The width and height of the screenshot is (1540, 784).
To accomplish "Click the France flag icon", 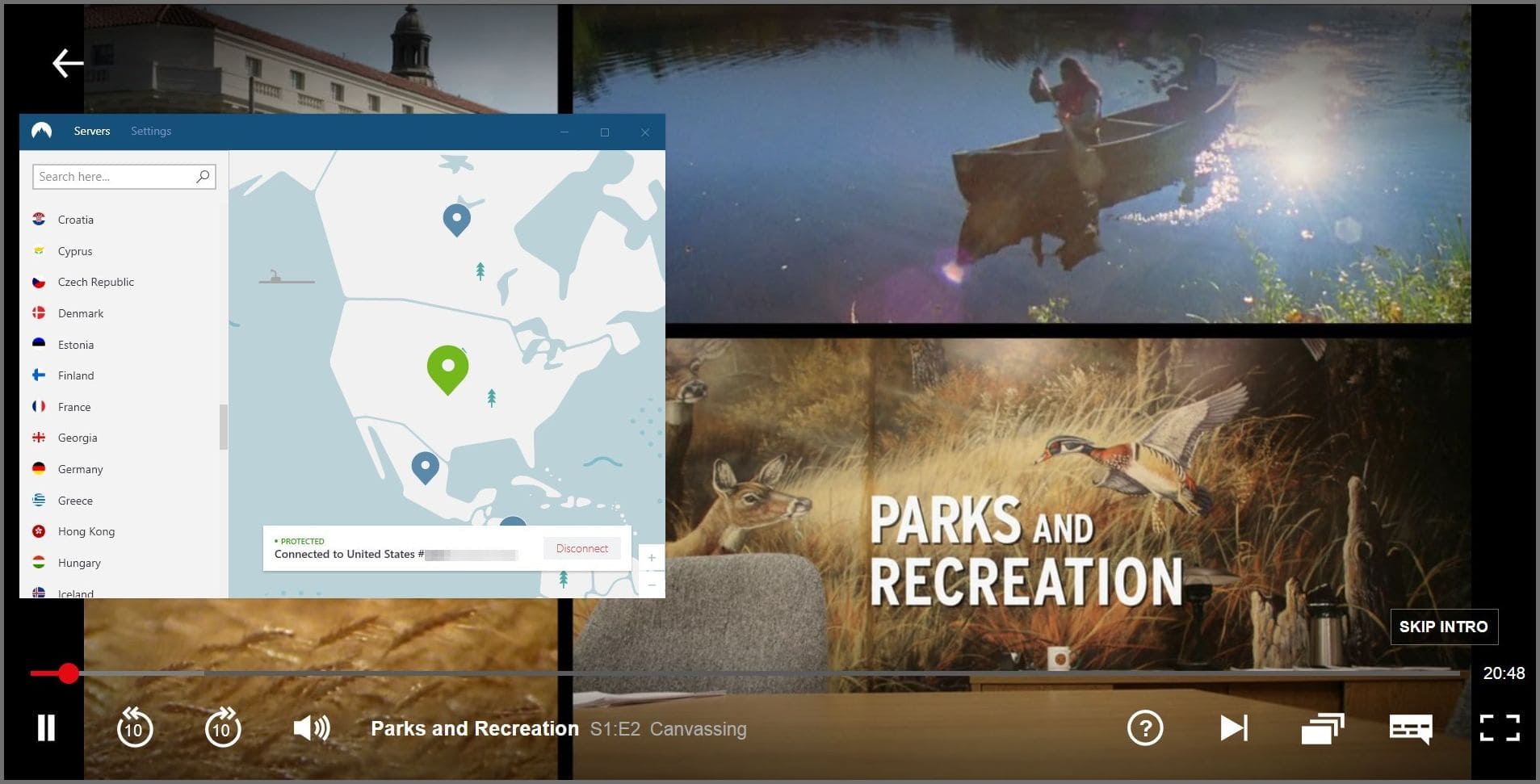I will [x=39, y=406].
